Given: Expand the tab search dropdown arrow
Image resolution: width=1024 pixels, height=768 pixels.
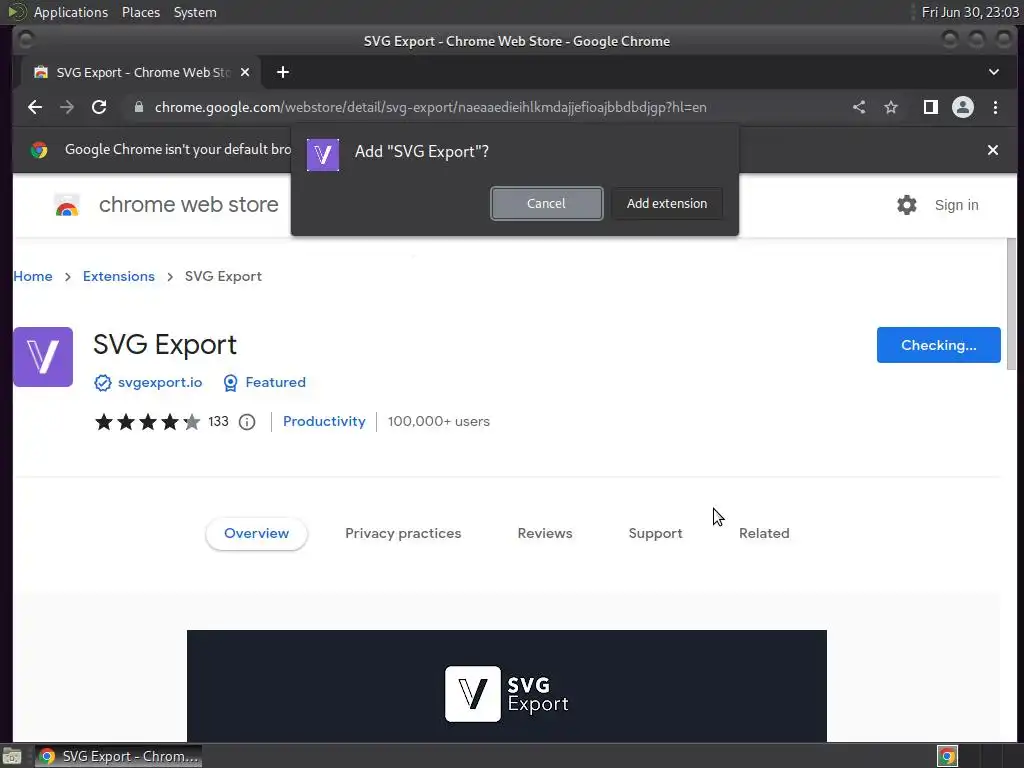Looking at the screenshot, I should coord(993,72).
